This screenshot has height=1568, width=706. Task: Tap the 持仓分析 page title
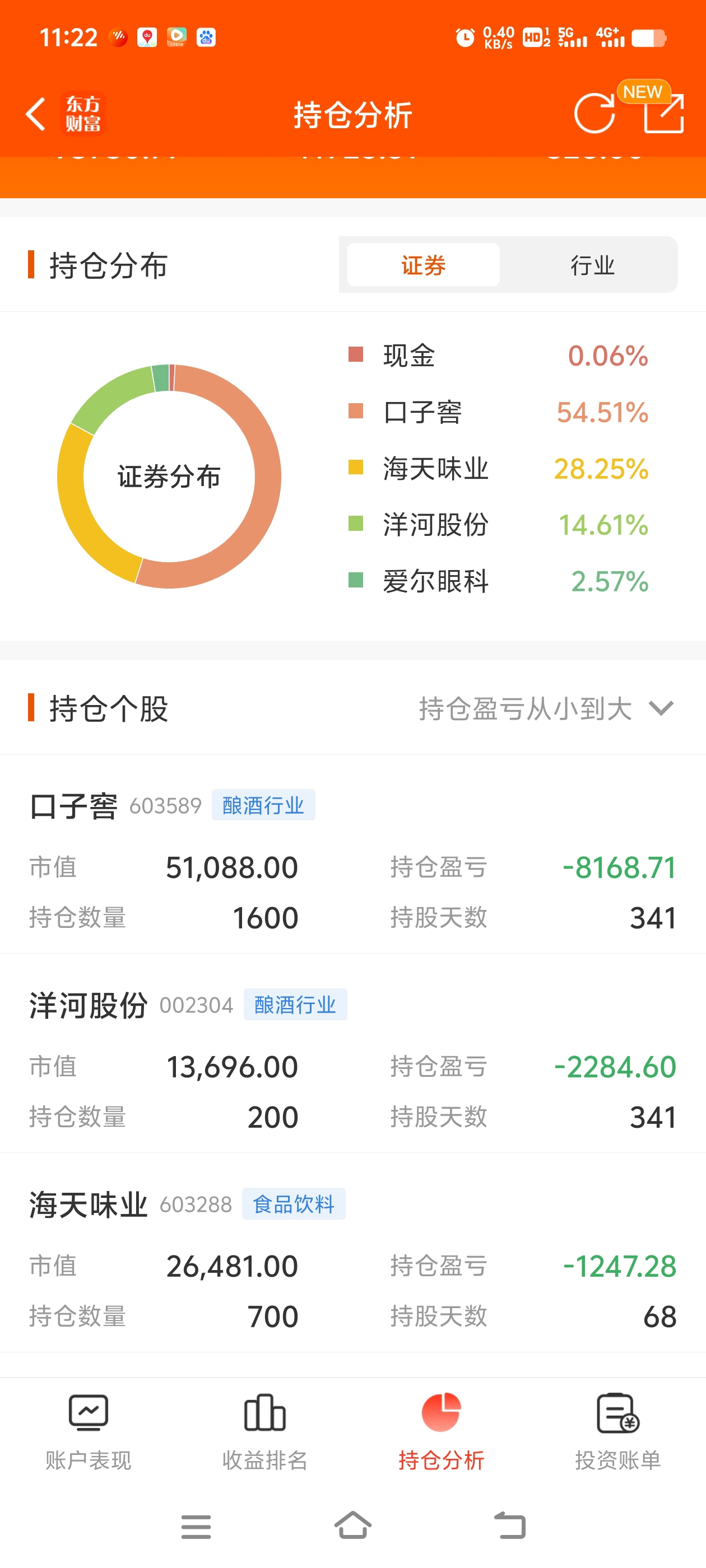352,115
